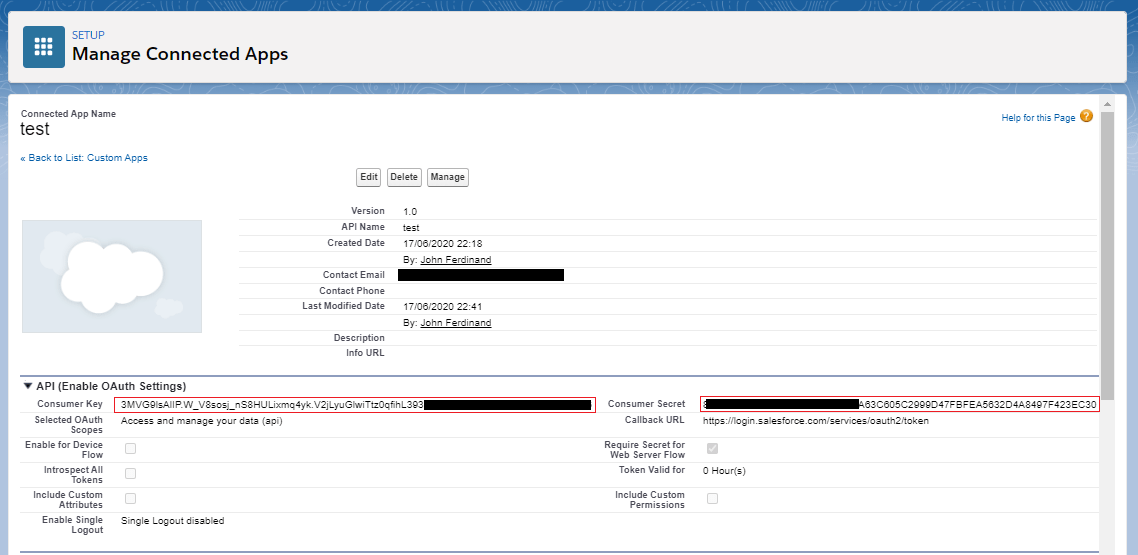Click the 'Token Valid for' label
Screen dimensions: 1138x555
pos(652,470)
